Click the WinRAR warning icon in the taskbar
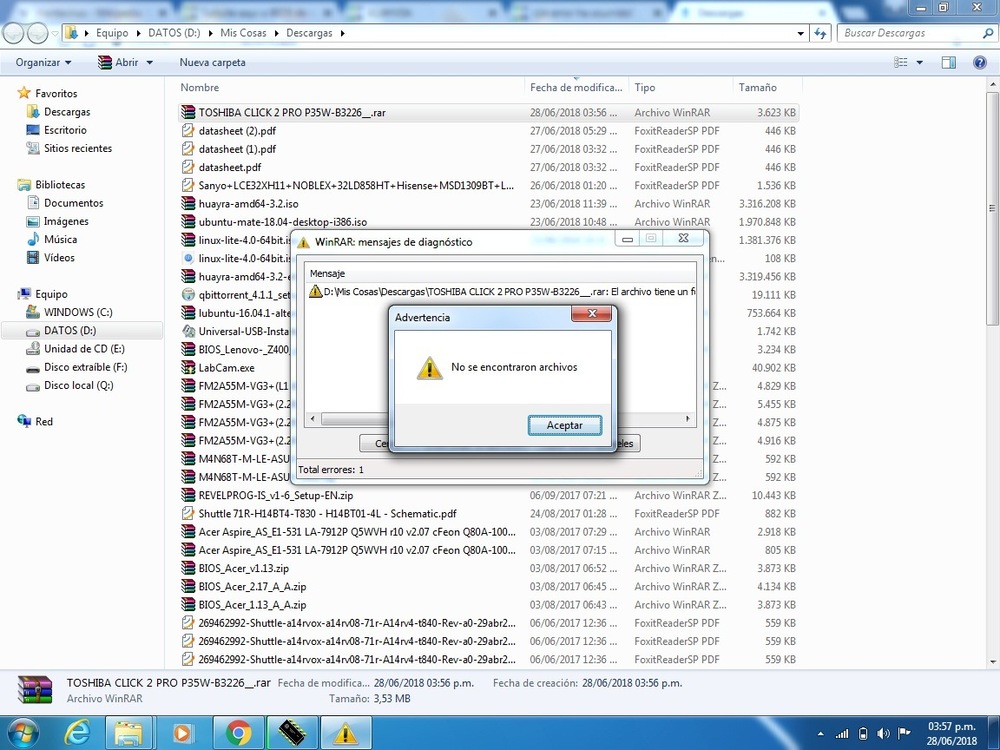This screenshot has height=750, width=1000. (344, 733)
